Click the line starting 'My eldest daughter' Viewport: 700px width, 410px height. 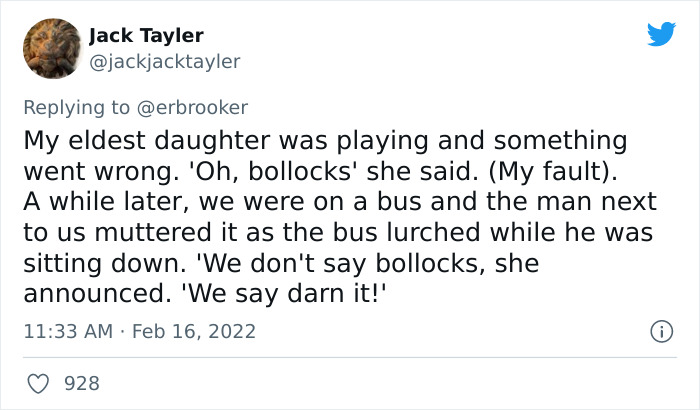pyautogui.click(x=325, y=141)
